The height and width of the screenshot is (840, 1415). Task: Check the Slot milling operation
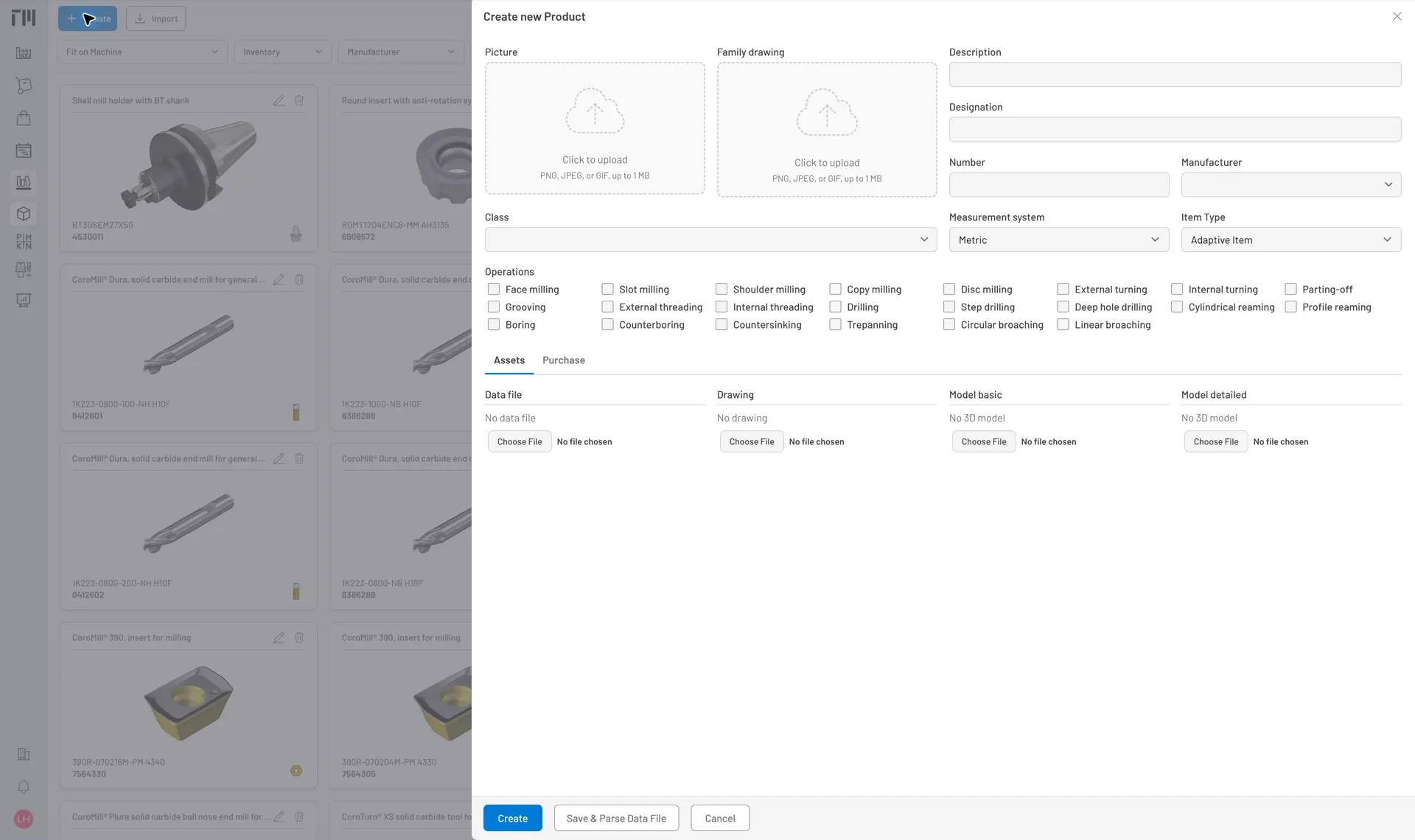pos(607,289)
